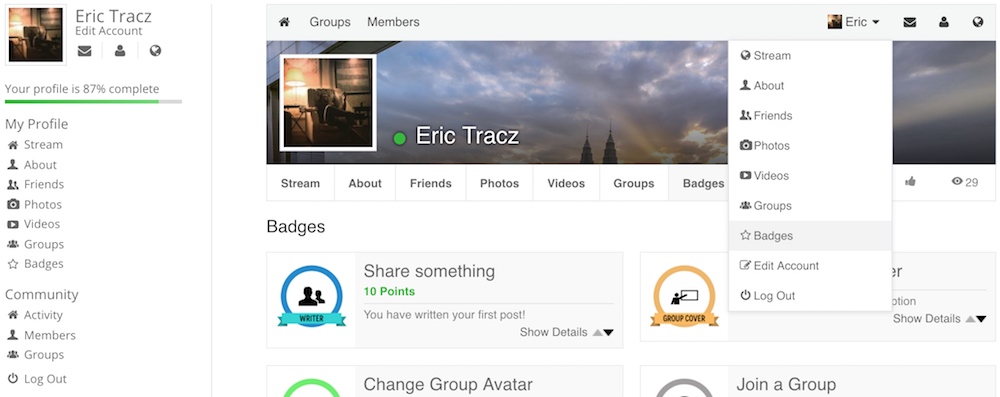Click the Writer badge icon
This screenshot has height=397, width=1000.
click(311, 297)
